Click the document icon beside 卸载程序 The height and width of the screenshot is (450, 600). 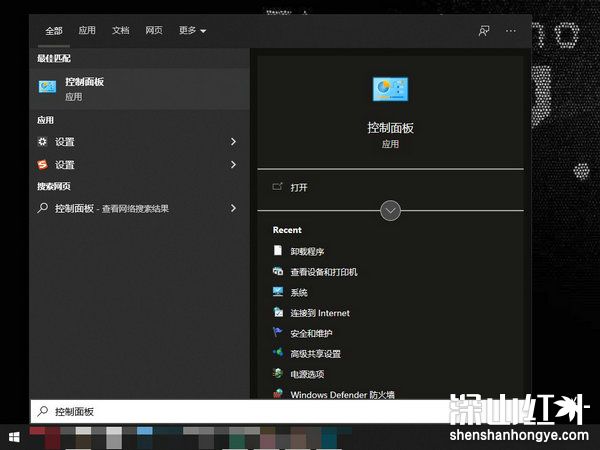click(278, 250)
